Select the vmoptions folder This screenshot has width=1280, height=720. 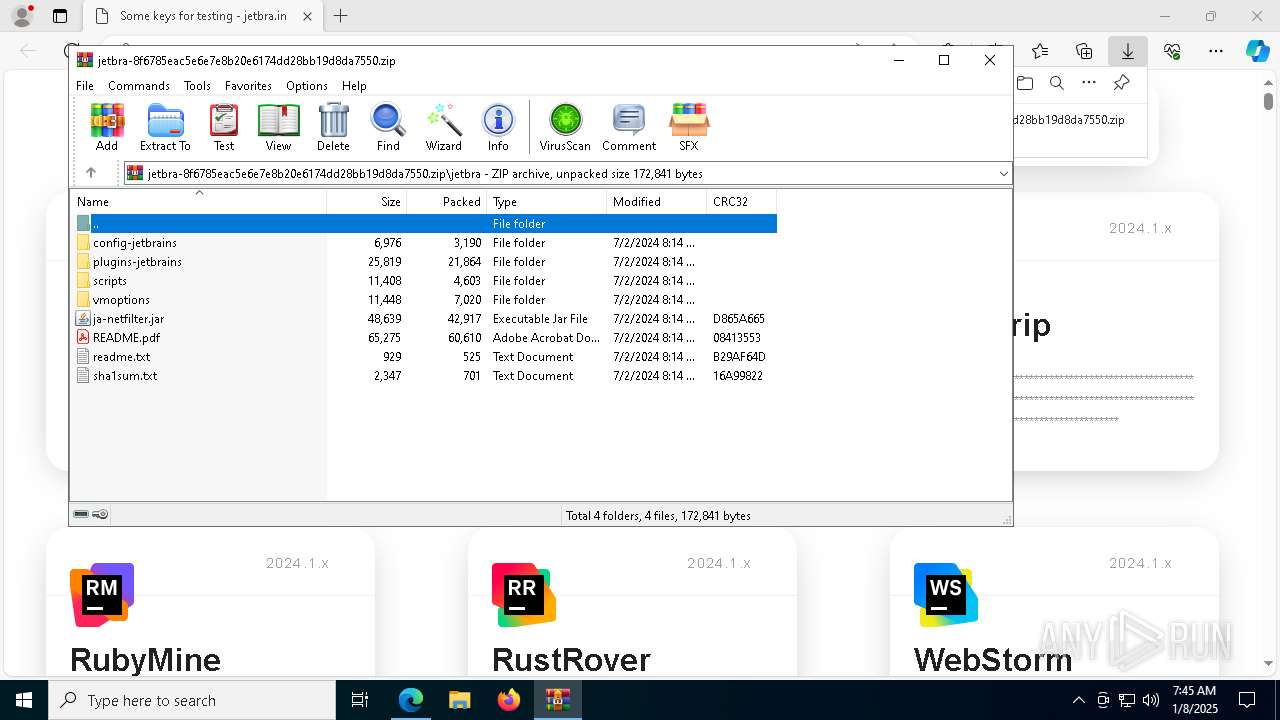[425, 300]
